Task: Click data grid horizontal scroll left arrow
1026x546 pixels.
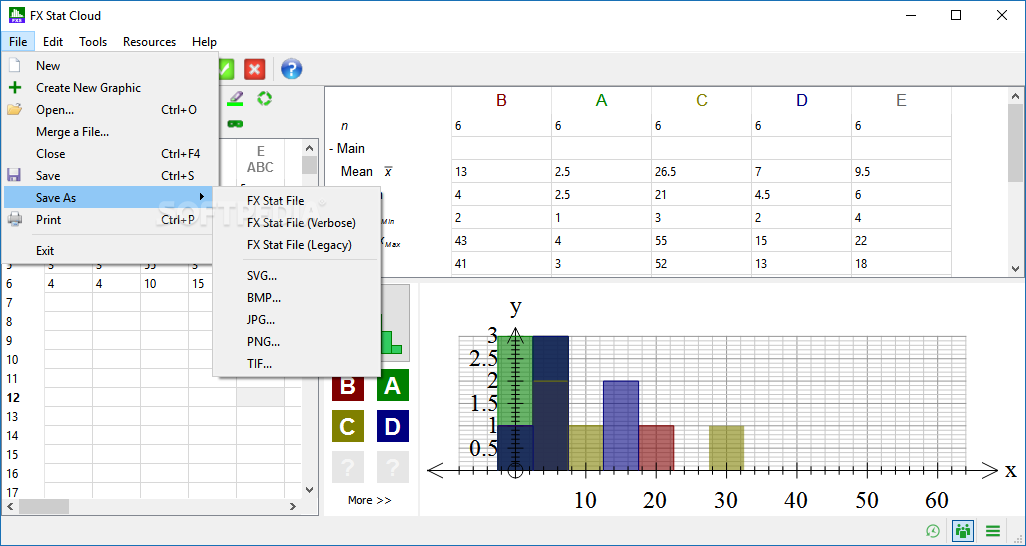Action: pyautogui.click(x=10, y=506)
